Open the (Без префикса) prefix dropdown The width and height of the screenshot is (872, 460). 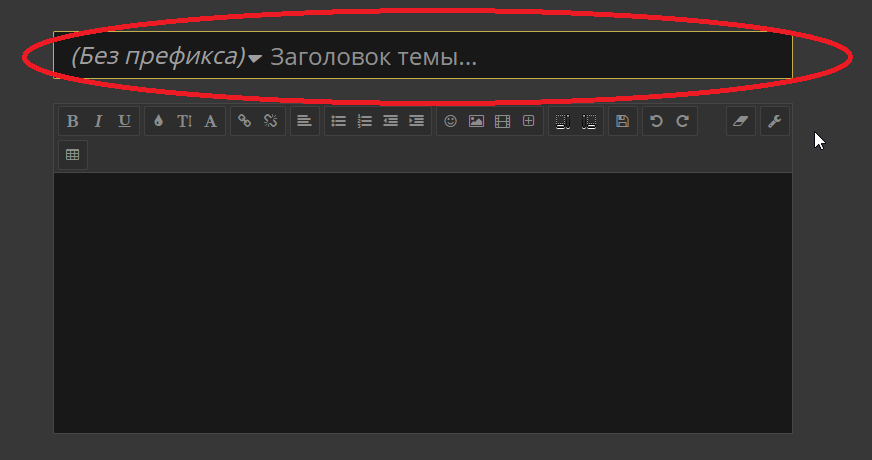pos(166,57)
